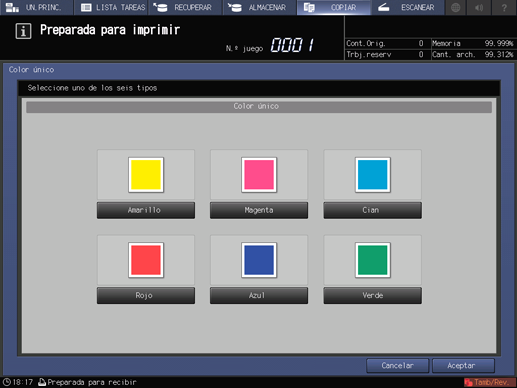This screenshot has width=517, height=388.
Task: Click the information icon beside Preparada para imprimir
Action: pos(23,31)
